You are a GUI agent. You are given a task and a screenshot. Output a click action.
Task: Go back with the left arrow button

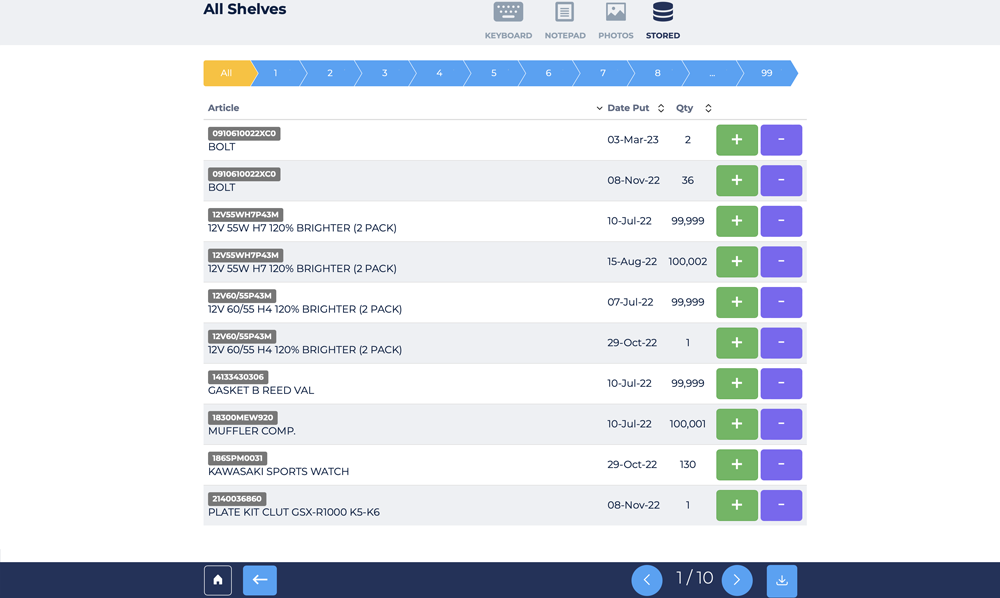(x=260, y=580)
